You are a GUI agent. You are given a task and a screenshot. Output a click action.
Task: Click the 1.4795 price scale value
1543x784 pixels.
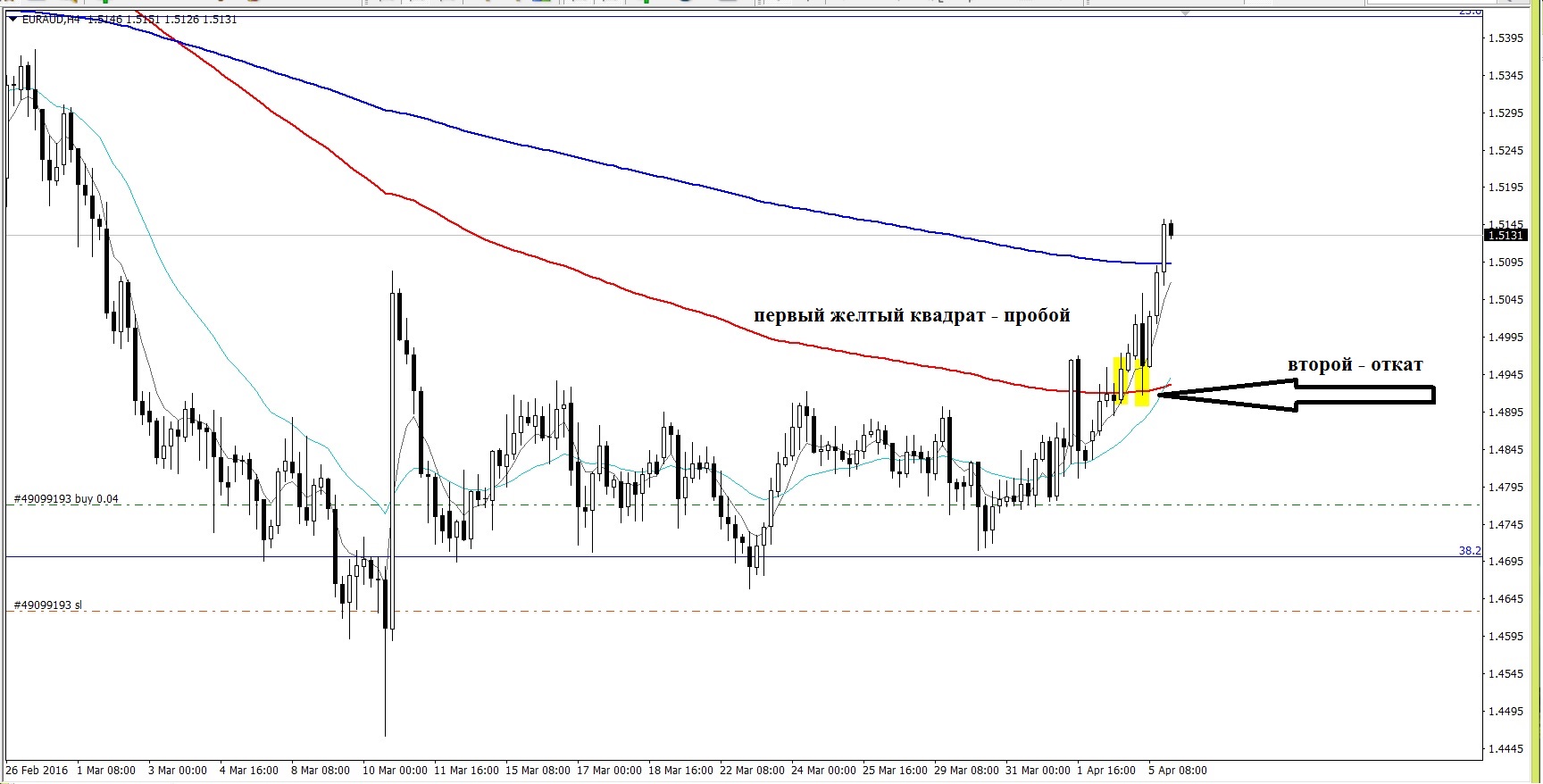1505,488
